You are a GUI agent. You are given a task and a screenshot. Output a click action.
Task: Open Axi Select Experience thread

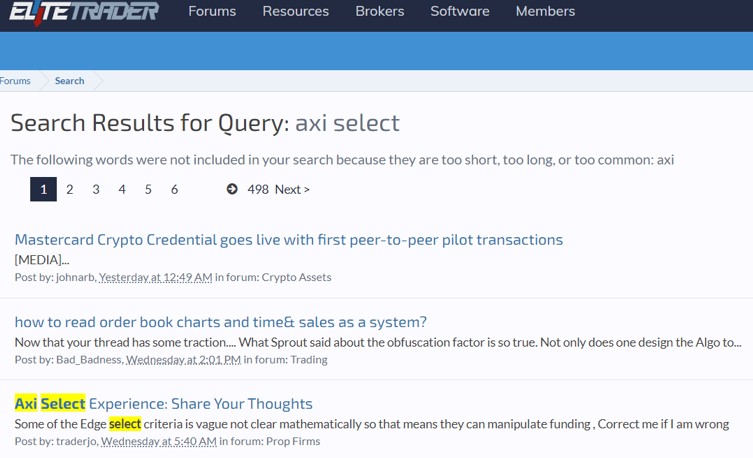click(x=163, y=403)
